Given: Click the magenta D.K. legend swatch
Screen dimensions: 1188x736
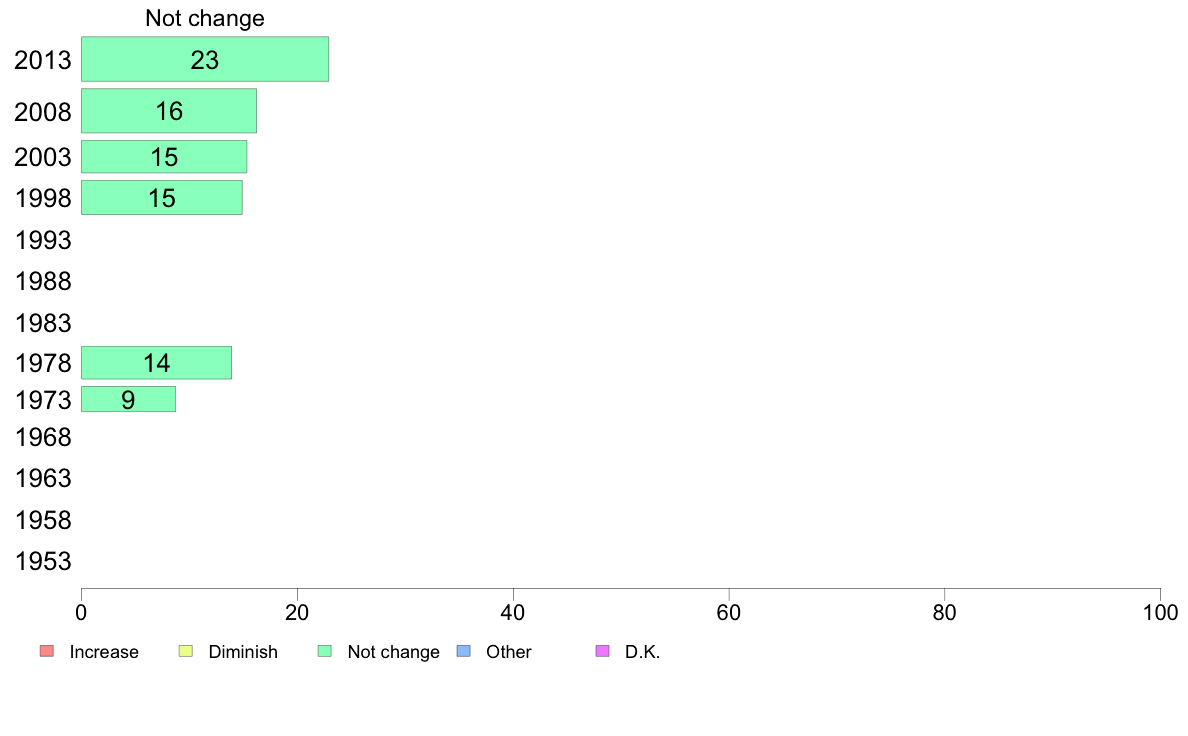Looking at the screenshot, I should pos(602,651).
